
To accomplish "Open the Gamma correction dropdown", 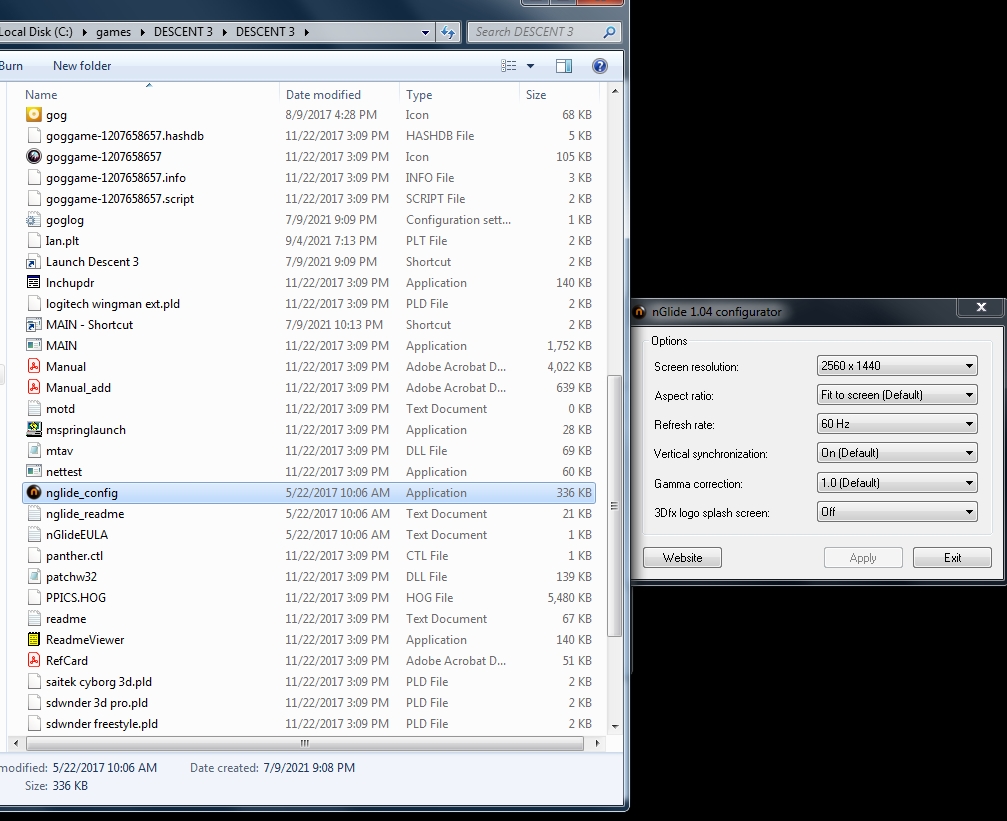I will coord(897,482).
